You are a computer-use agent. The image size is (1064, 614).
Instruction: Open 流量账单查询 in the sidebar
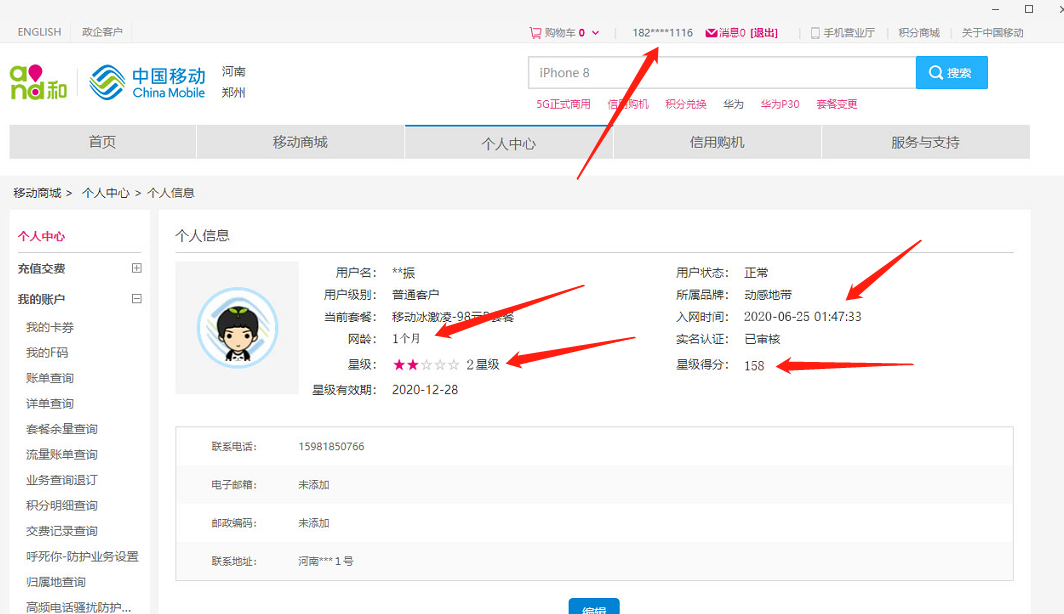pyautogui.click(x=62, y=455)
